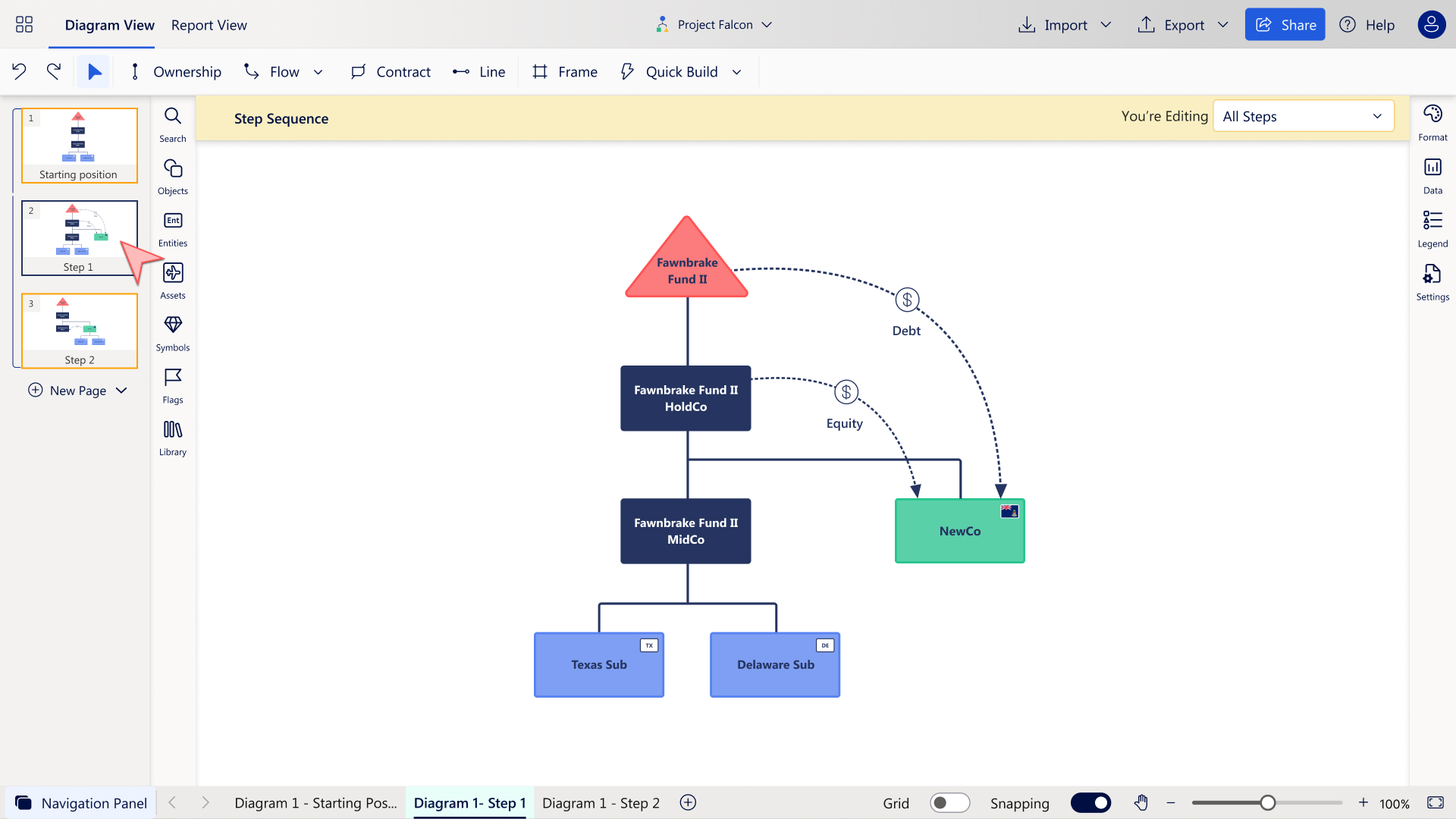Click the hand pan tool icon
The image size is (1456, 819).
[x=1141, y=802]
